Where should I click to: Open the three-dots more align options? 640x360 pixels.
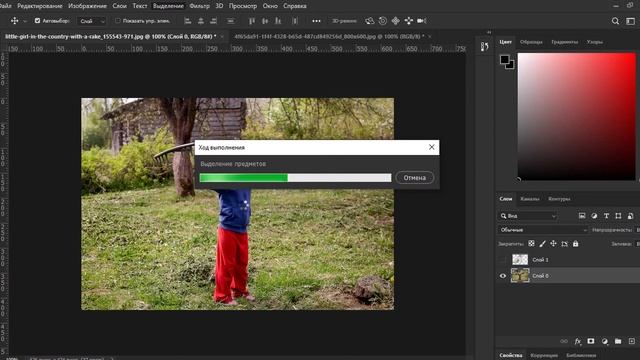(x=316, y=21)
